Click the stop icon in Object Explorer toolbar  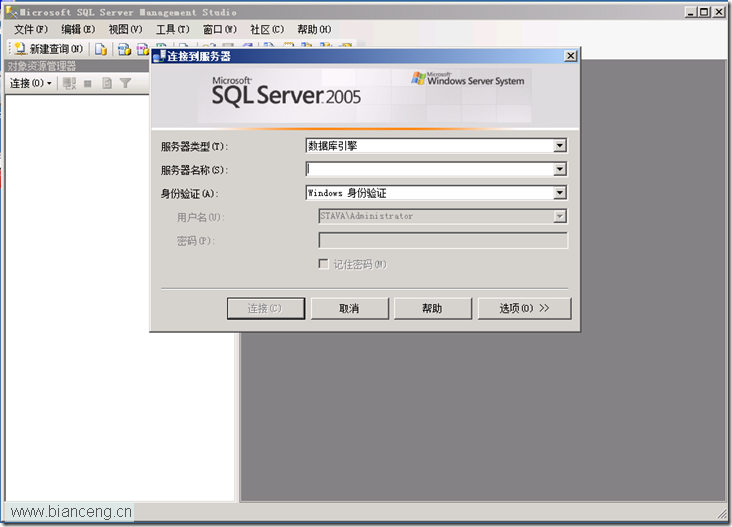coord(88,84)
